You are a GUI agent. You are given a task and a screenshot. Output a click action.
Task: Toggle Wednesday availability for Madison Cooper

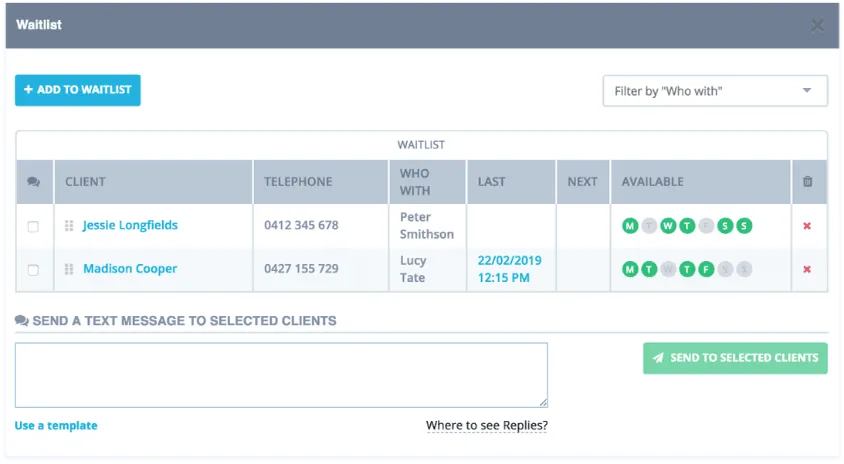668,269
